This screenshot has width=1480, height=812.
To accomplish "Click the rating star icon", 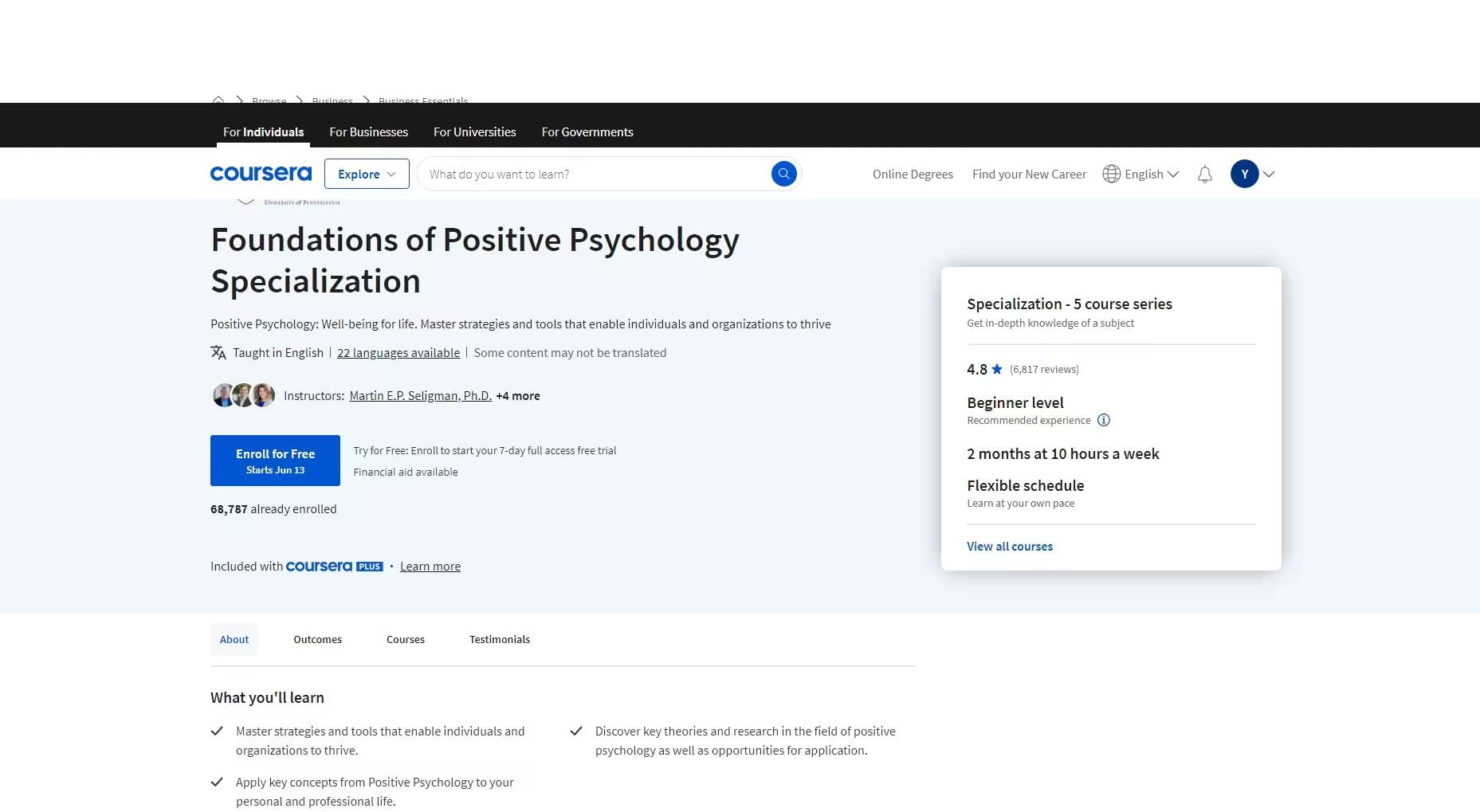I will [x=996, y=369].
